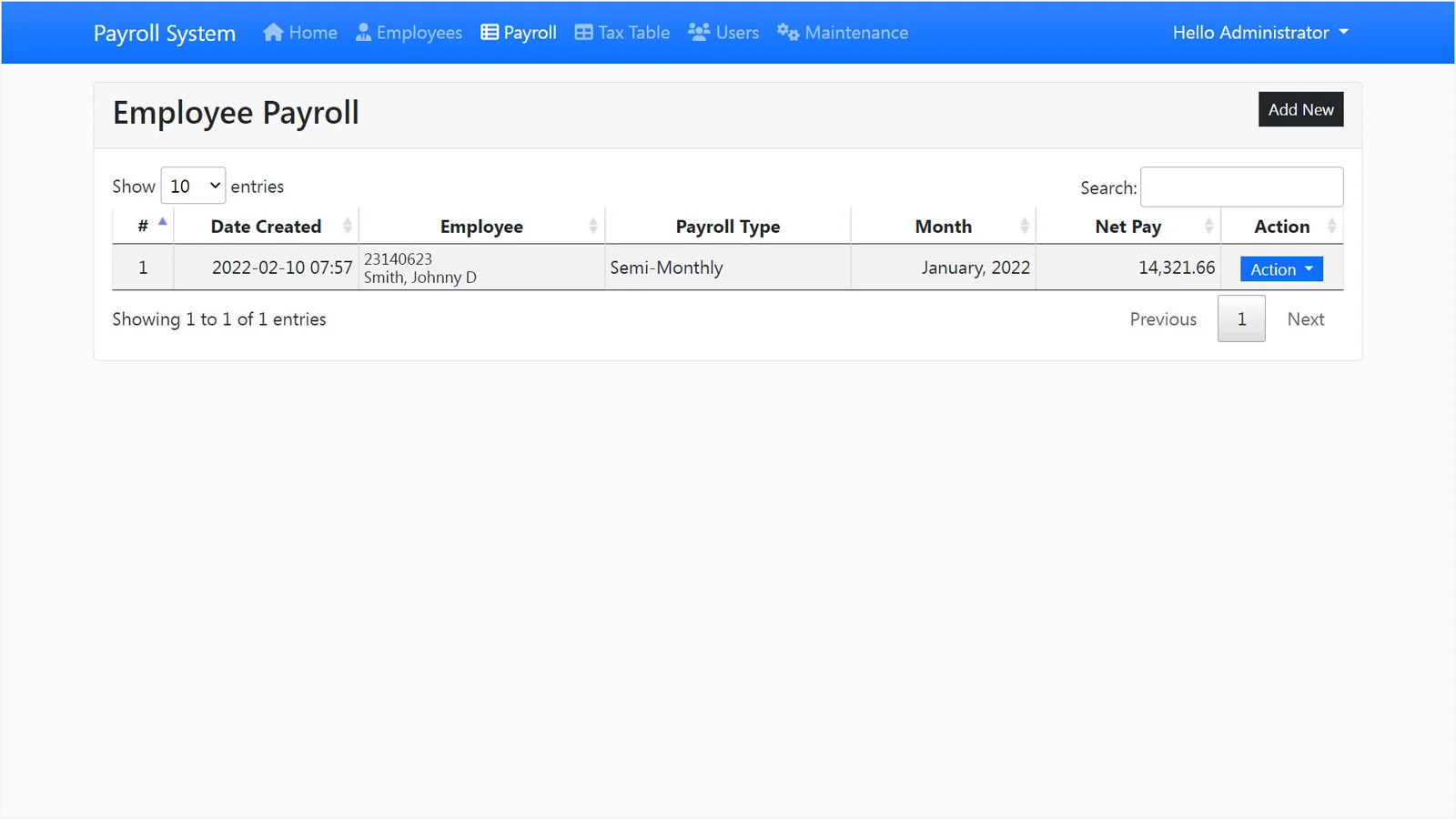Sort by Month column arrows icon
This screenshot has height=819, width=1456.
tap(1025, 226)
